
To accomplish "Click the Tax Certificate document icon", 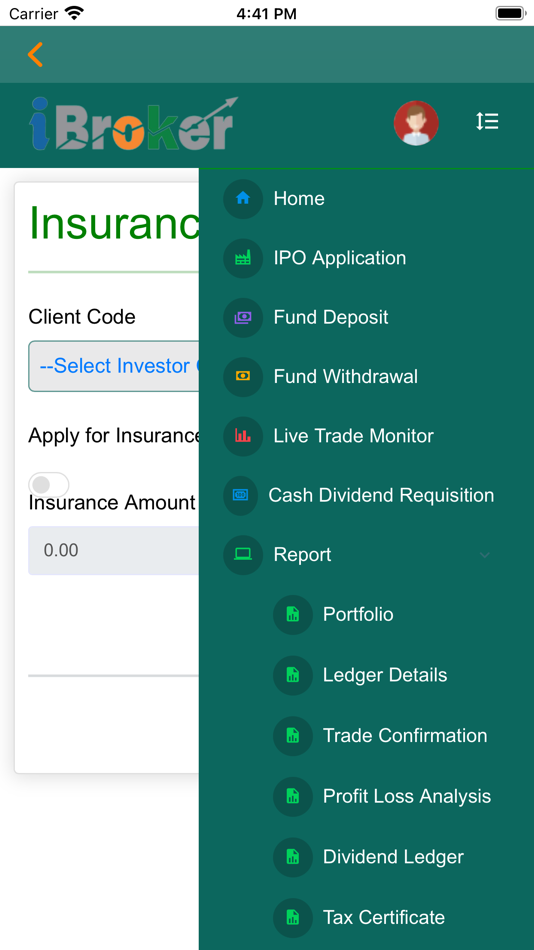I will click(x=293, y=917).
